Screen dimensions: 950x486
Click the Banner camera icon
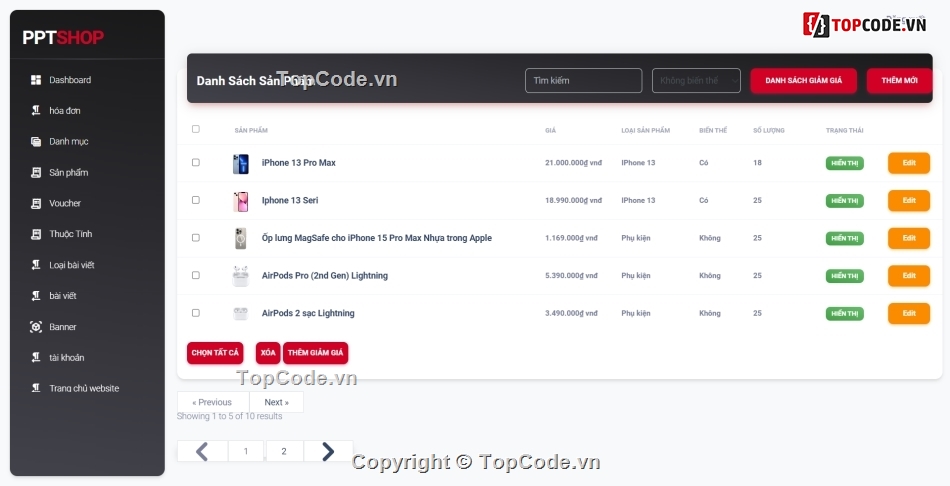36,327
